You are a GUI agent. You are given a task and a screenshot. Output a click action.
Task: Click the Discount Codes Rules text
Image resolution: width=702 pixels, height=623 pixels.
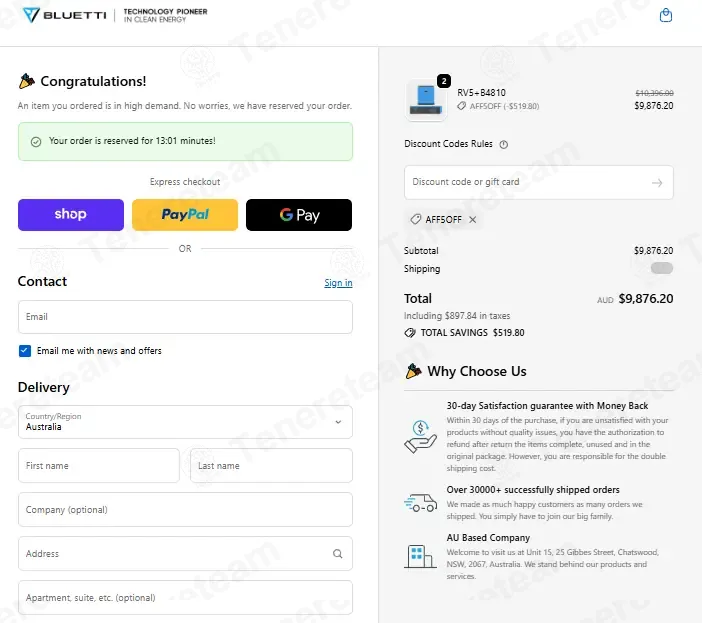tap(448, 144)
